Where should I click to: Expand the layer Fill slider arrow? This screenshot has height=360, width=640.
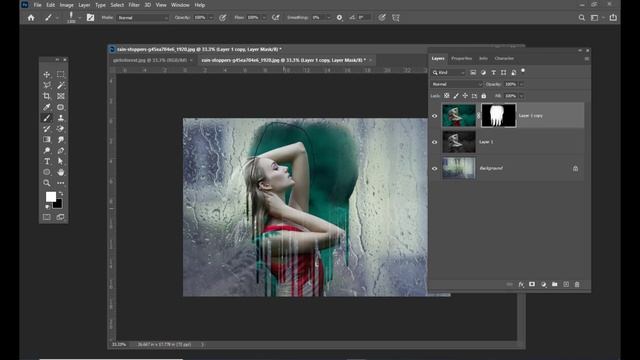pyautogui.click(x=521, y=96)
